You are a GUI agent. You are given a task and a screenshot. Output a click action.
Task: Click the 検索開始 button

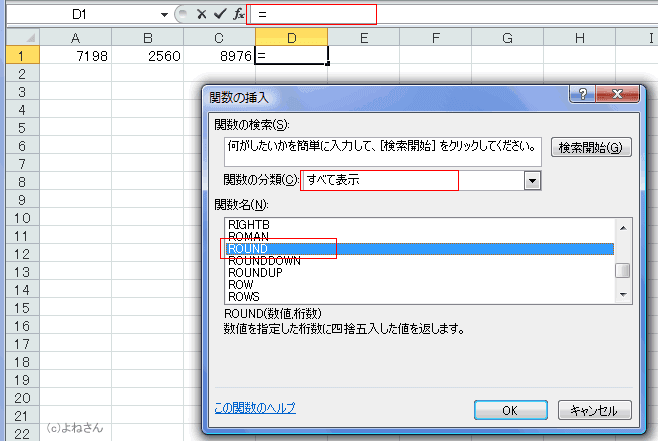[591, 147]
